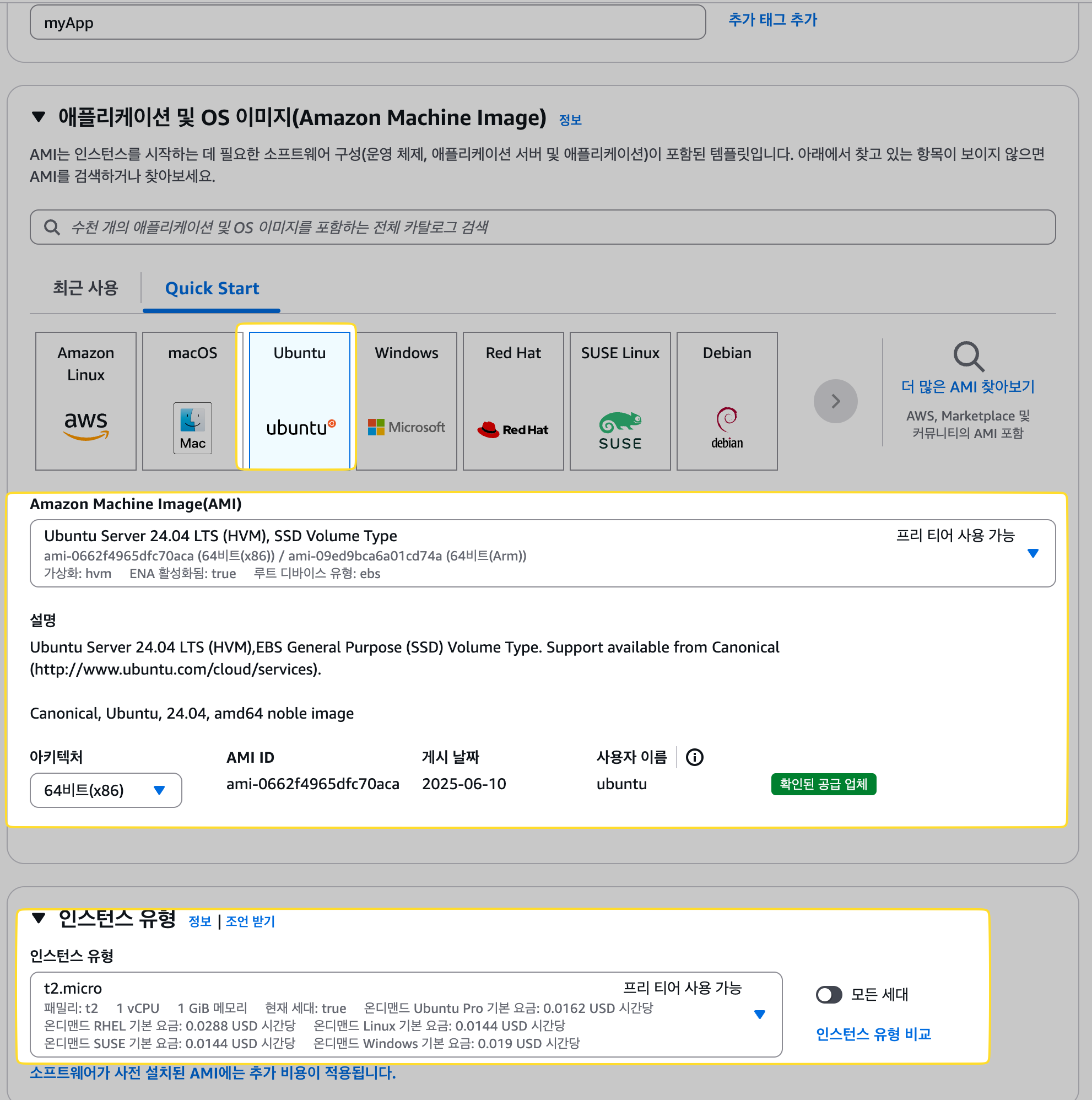Click 소프트웨어가 사전 설치된 AMI 추가 비용 link
Viewport: 1092px width, 1100px height.
(213, 1072)
